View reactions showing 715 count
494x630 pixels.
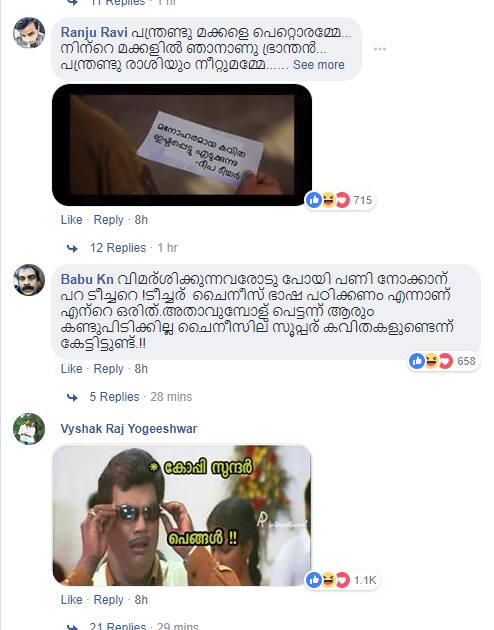coord(340,200)
